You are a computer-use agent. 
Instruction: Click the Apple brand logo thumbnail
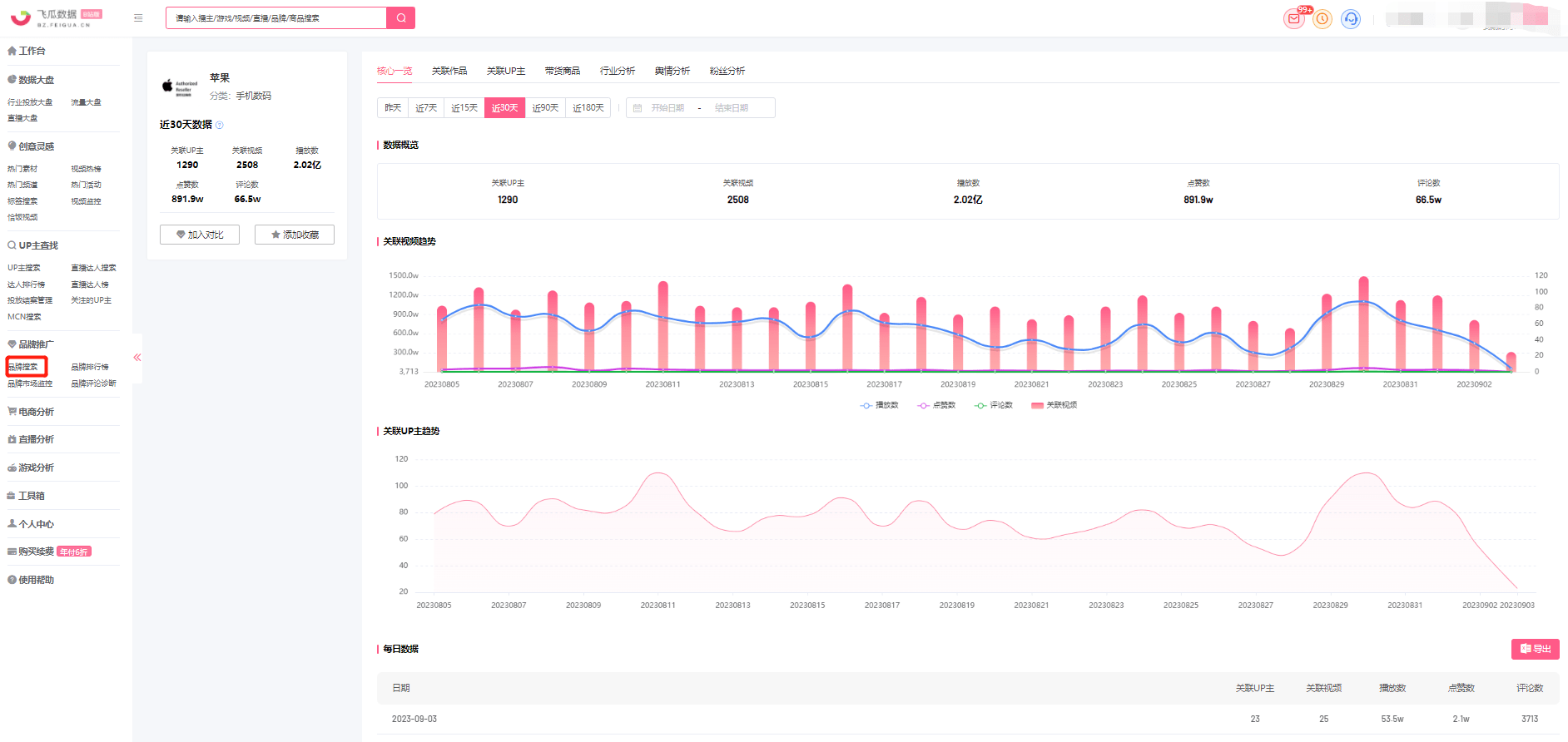(180, 87)
